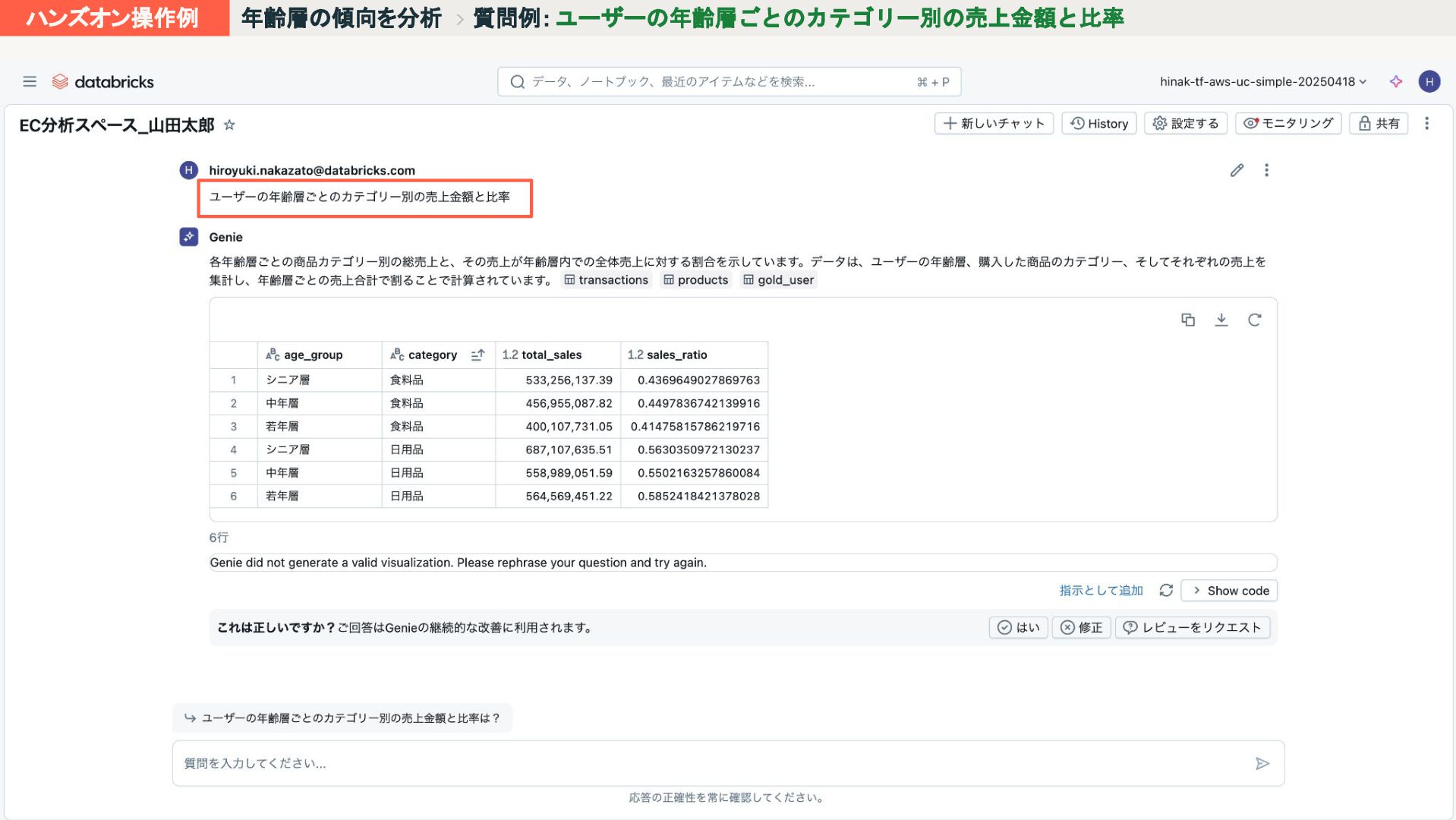
Task: Copy the result table
Action: pyautogui.click(x=1188, y=320)
